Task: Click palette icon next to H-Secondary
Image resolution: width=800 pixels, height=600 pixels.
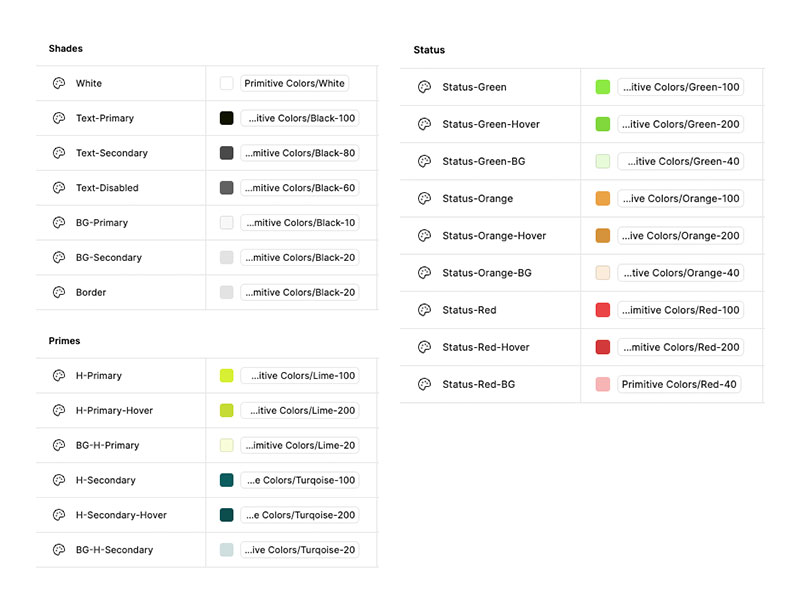Action: click(59, 481)
